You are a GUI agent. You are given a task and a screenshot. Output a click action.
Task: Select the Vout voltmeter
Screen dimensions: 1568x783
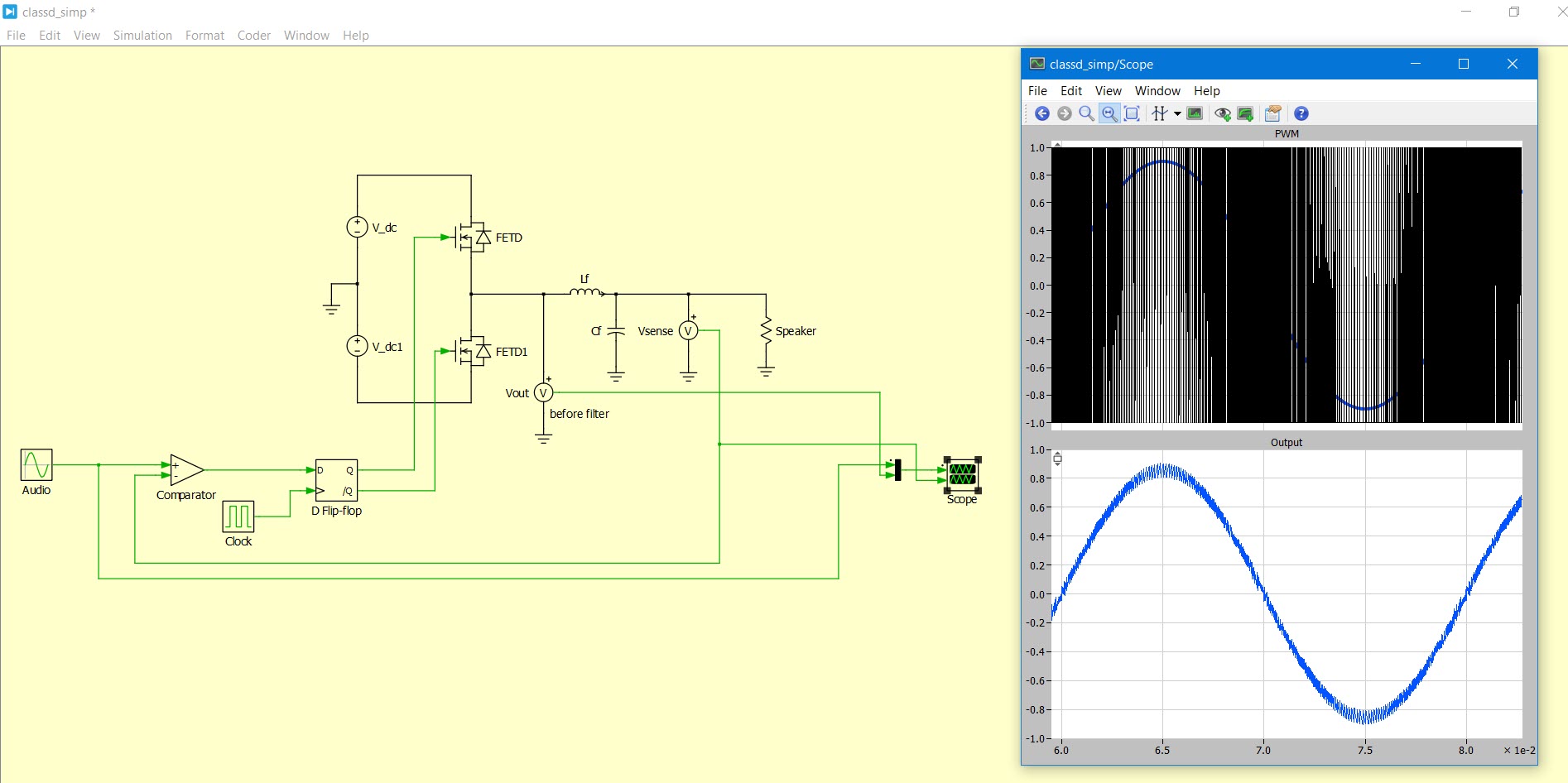[x=543, y=392]
